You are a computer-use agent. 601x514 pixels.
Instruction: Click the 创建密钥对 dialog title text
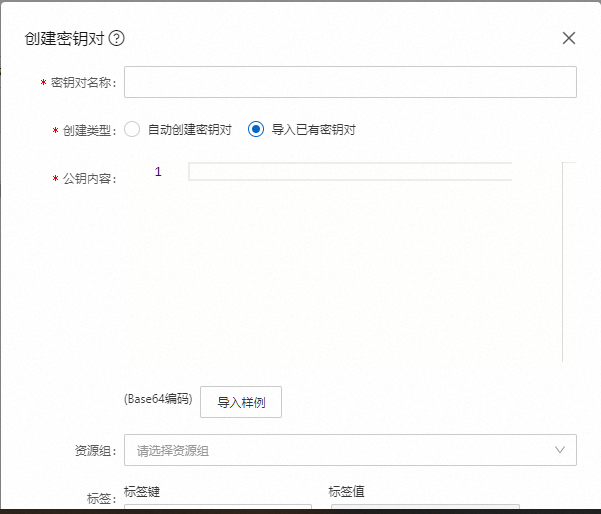63,39
